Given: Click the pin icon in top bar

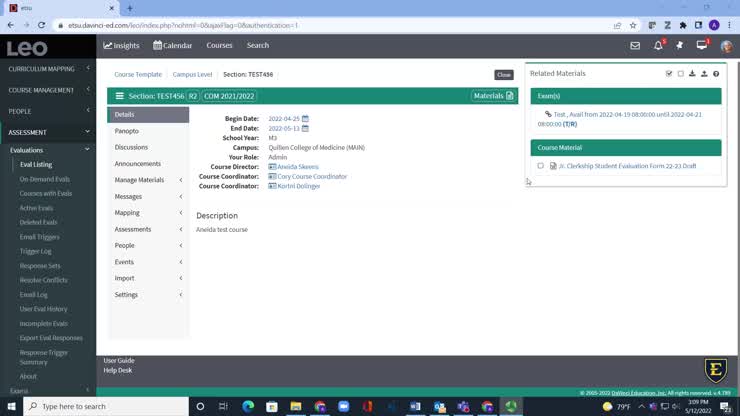Looking at the screenshot, I should 680,46.
